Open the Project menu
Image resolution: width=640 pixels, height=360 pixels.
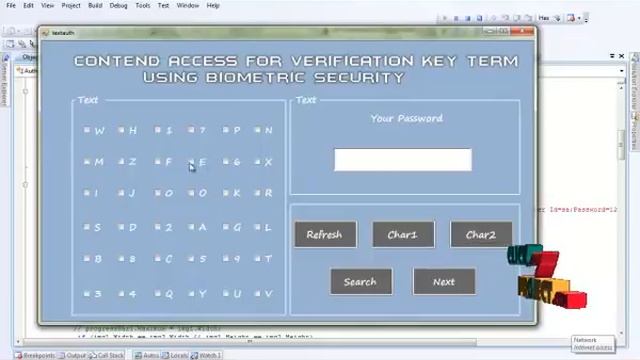click(71, 6)
